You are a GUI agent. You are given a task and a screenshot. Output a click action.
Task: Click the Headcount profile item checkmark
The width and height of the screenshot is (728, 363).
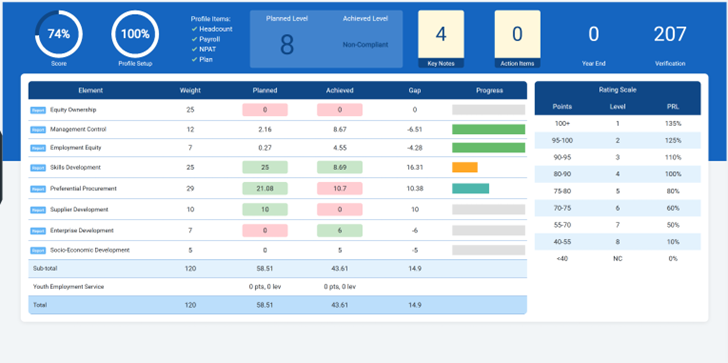tap(195, 29)
